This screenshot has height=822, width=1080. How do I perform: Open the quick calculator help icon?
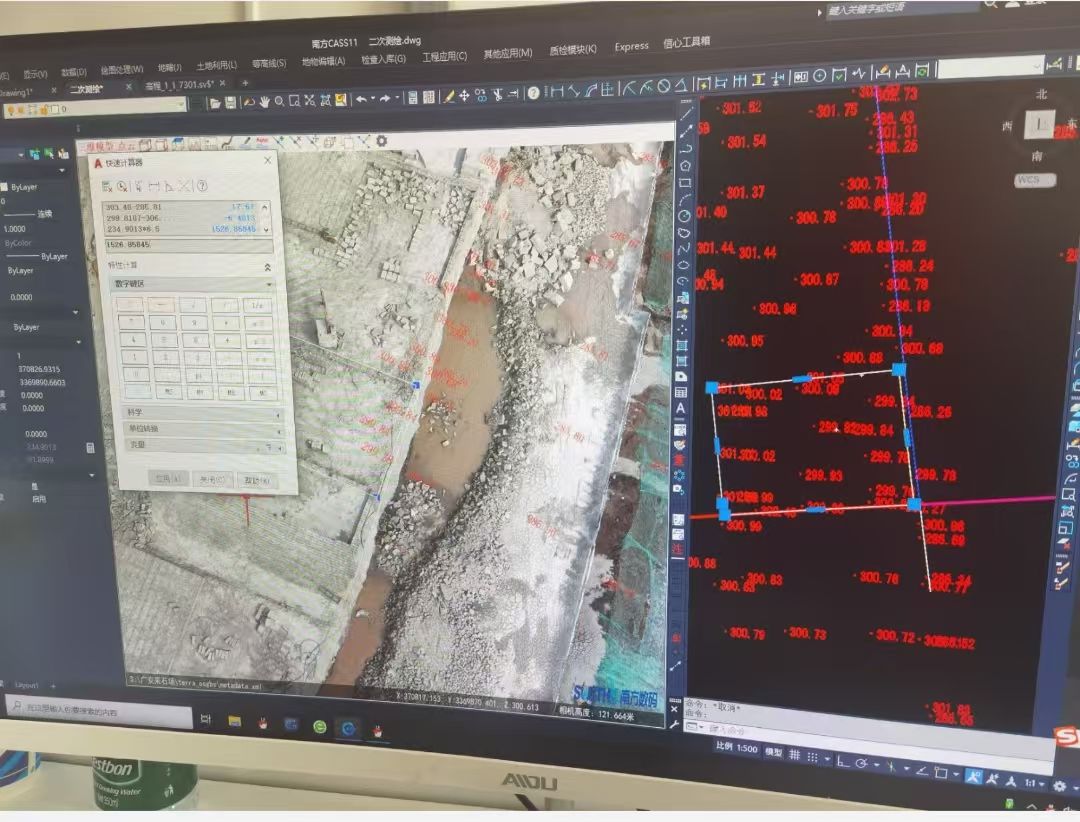coord(202,185)
